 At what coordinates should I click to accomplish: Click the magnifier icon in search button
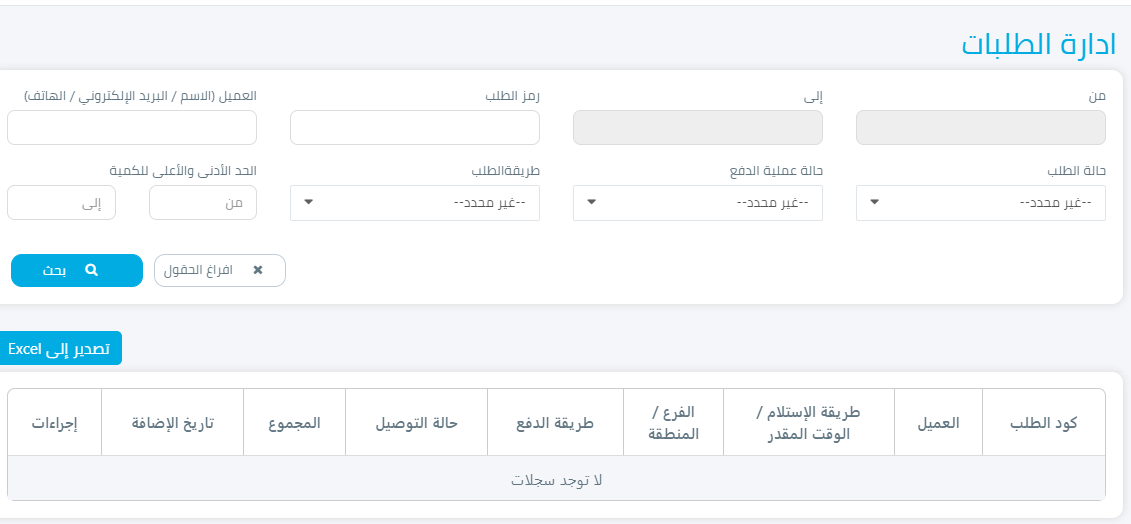91,270
